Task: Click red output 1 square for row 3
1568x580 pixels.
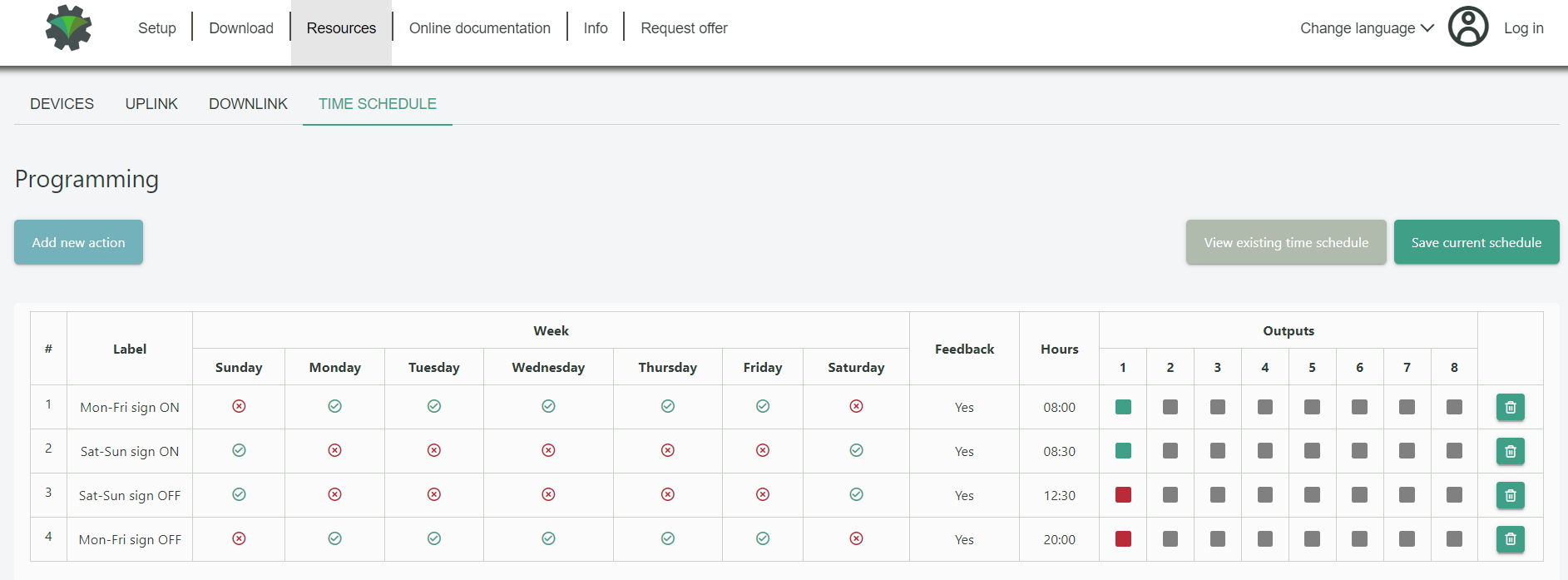Action: [x=1123, y=495]
